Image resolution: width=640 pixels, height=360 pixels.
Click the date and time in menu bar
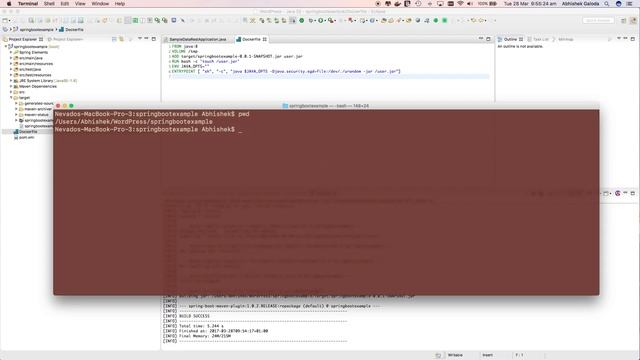(530, 4)
